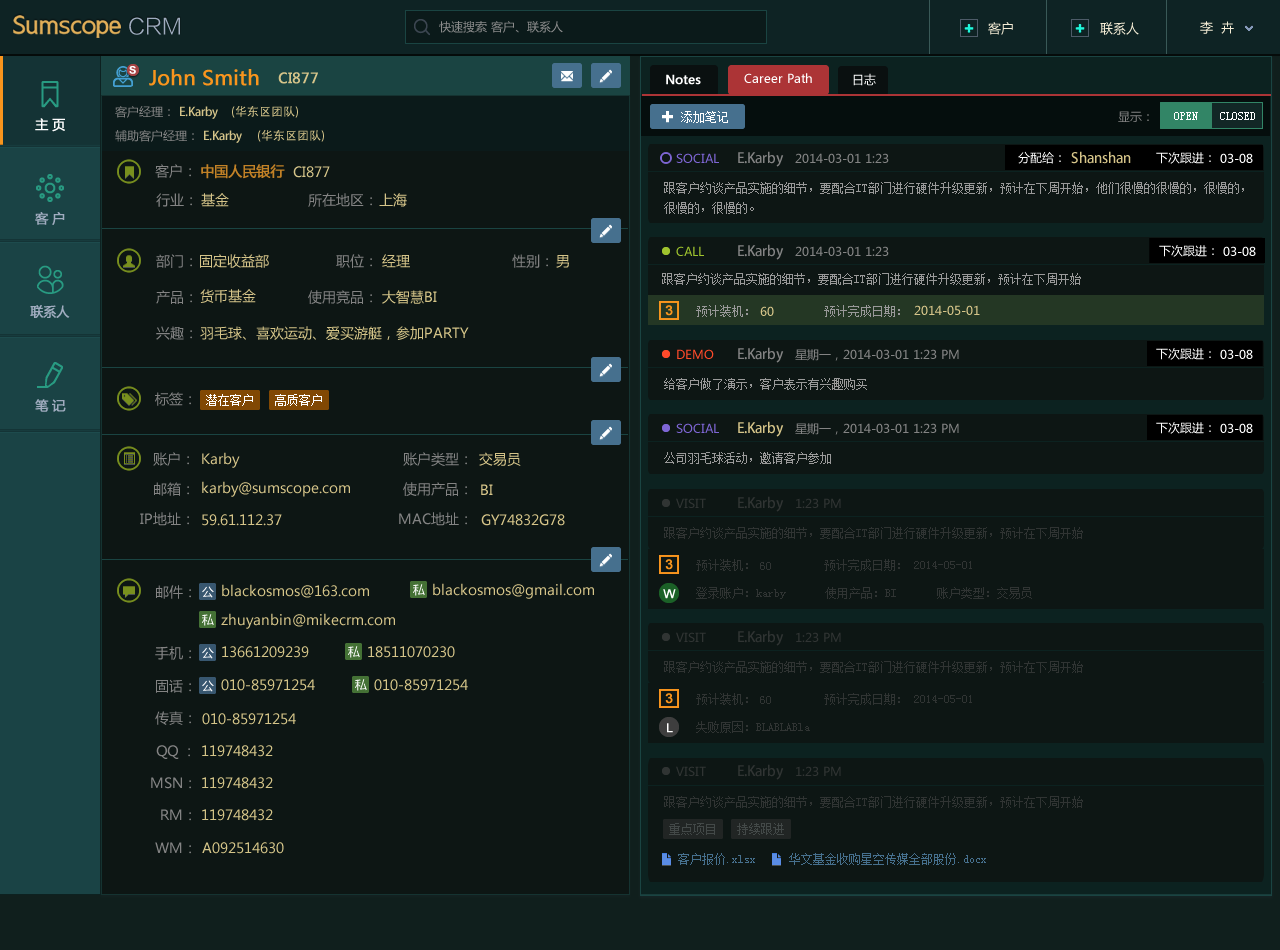The width and height of the screenshot is (1280, 950).
Task: Click top bar 客户 add button
Action: click(x=987, y=28)
